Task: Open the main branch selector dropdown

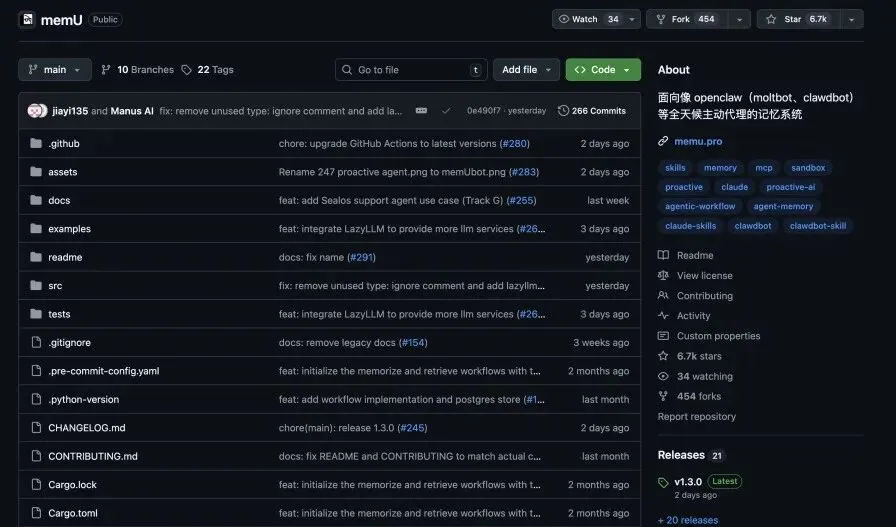Action: (x=55, y=70)
